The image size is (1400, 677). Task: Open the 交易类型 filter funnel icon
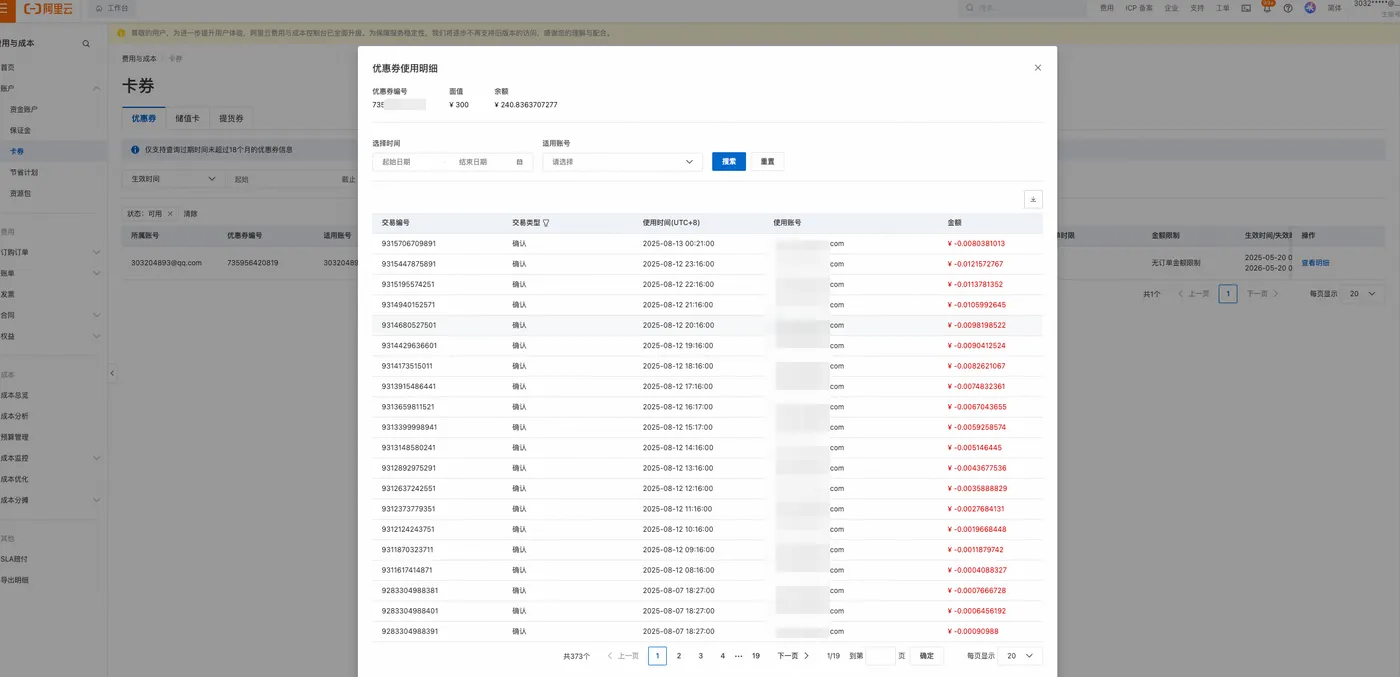pos(546,223)
